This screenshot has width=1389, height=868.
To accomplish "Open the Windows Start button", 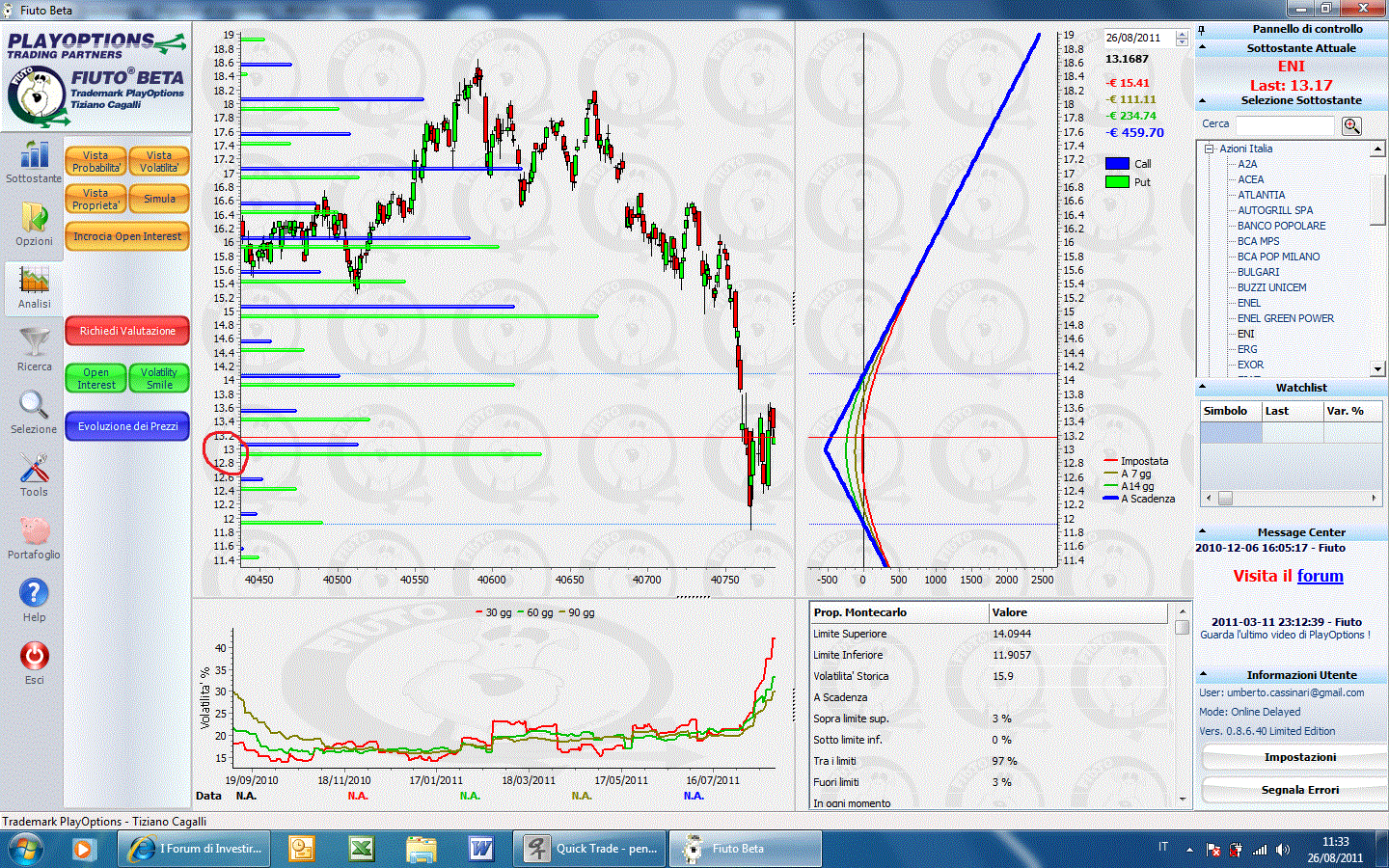I will point(26,850).
